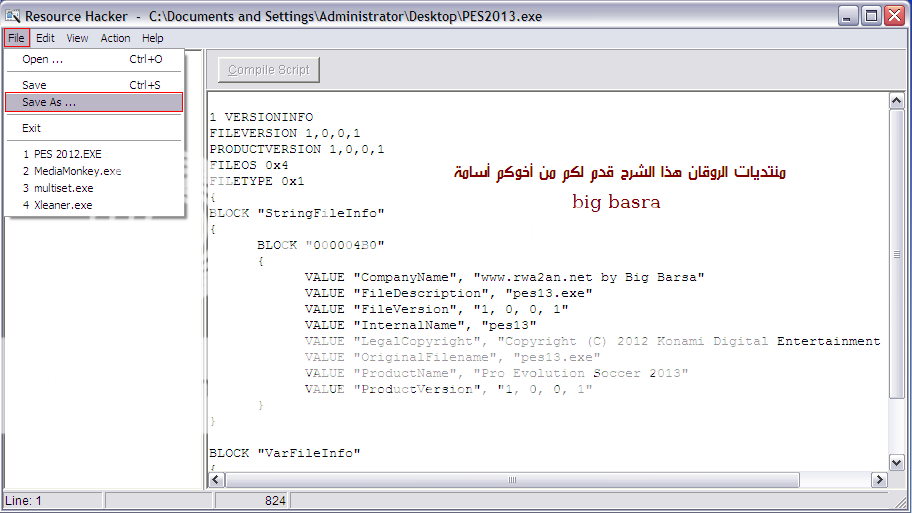Click the PRODUCTVERSION 1,0,0,1 line
This screenshot has height=513, width=912.
297,149
